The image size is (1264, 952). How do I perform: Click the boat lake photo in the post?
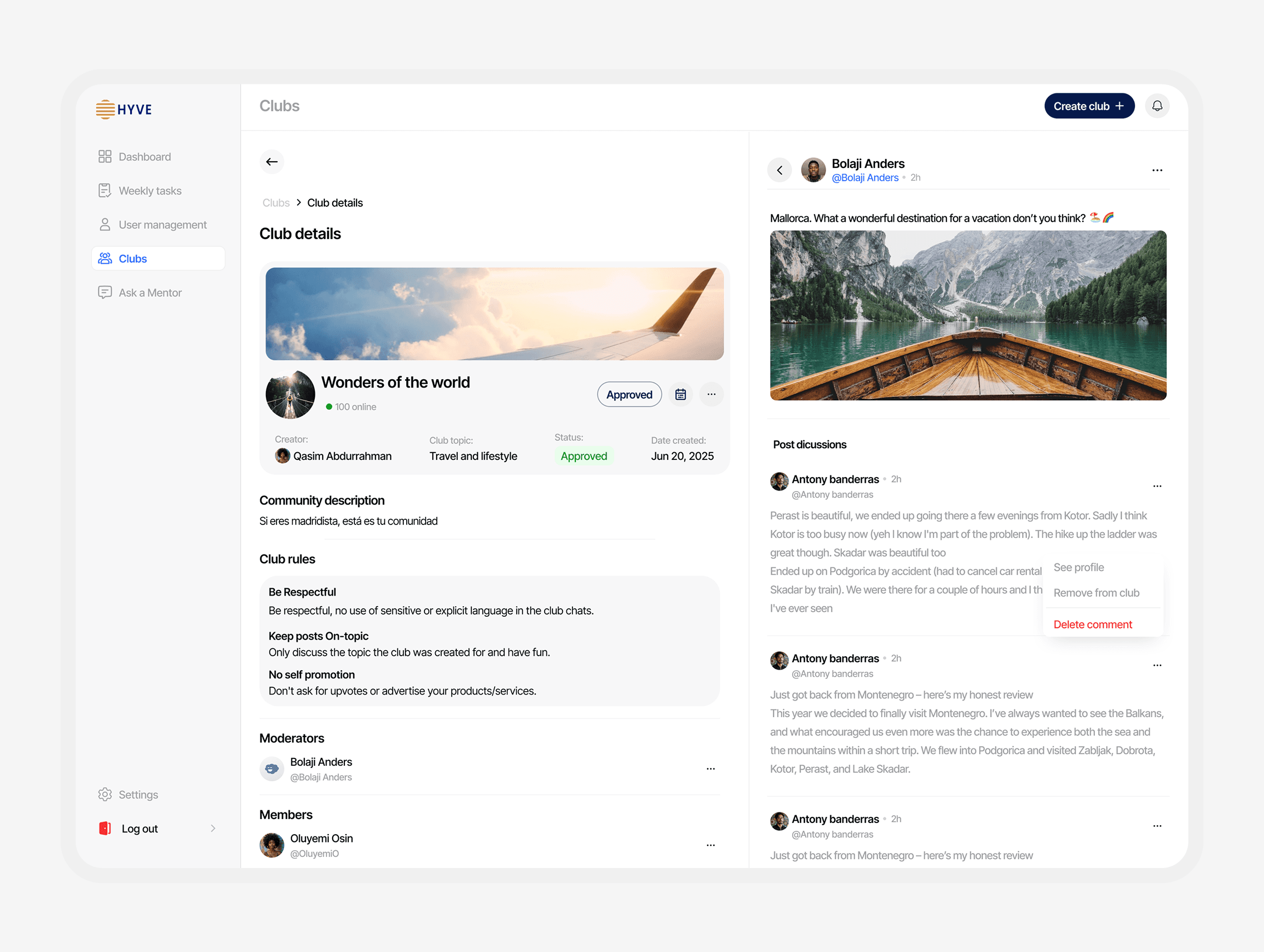coord(967,315)
